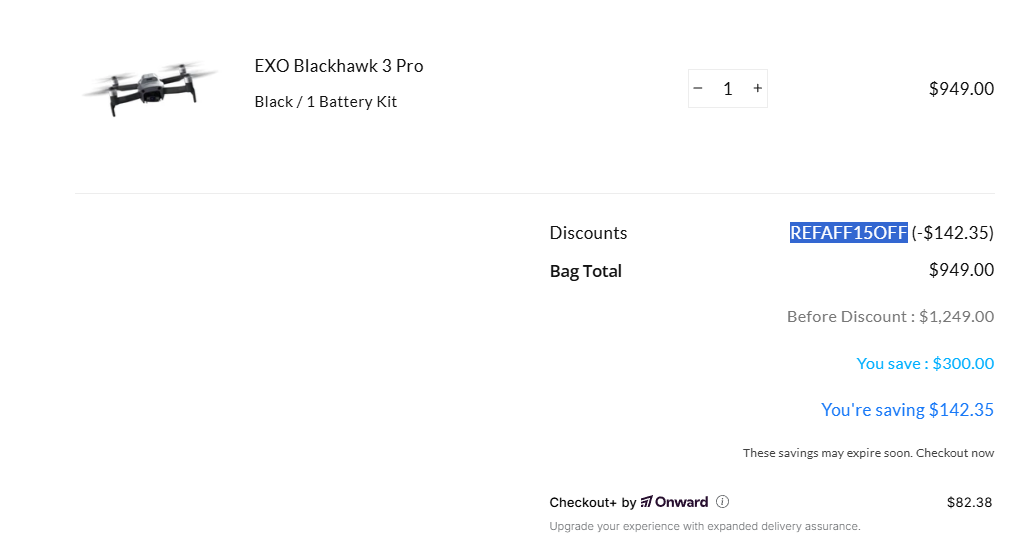Click the (-$142.35) discount amount
1035x552 pixels.
point(952,232)
